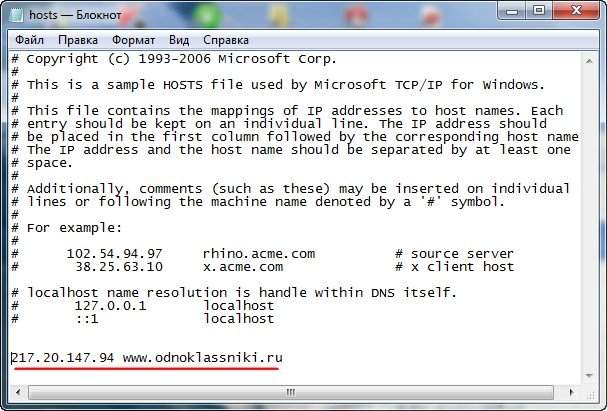The image size is (607, 411).
Task: Click the 217.20.147.94 IP address text
Action: click(x=63, y=358)
